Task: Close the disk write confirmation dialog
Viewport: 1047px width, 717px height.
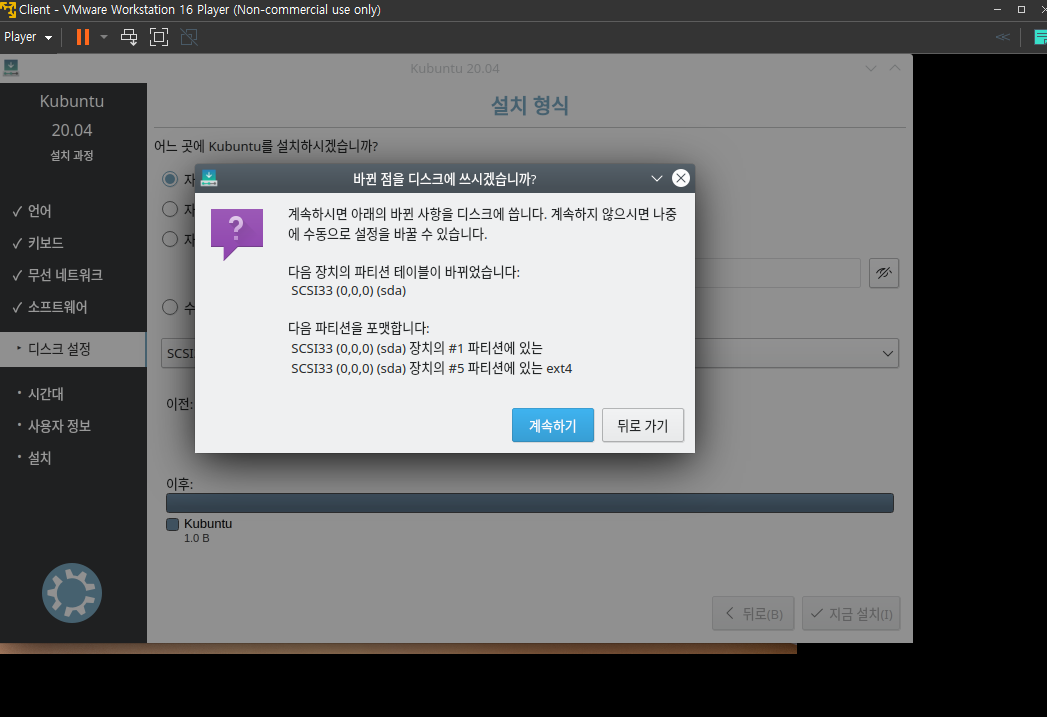Action: [680, 178]
